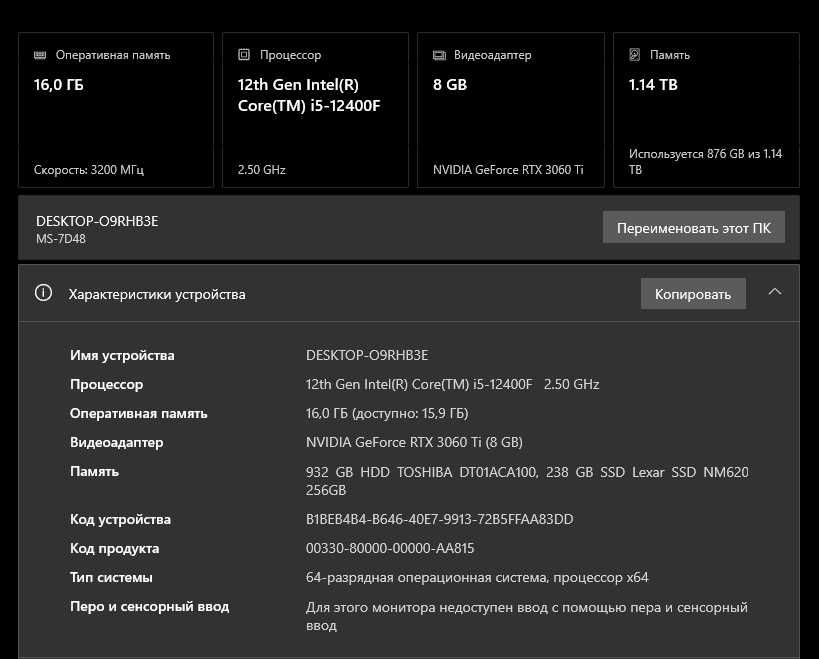This screenshot has width=819, height=659.
Task: Click product ID 00330-80000-00000-AA815
Action: [x=390, y=548]
